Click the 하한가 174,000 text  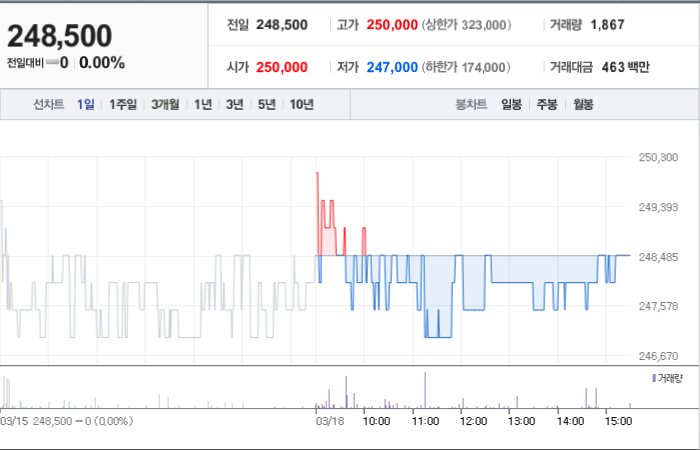tap(467, 67)
